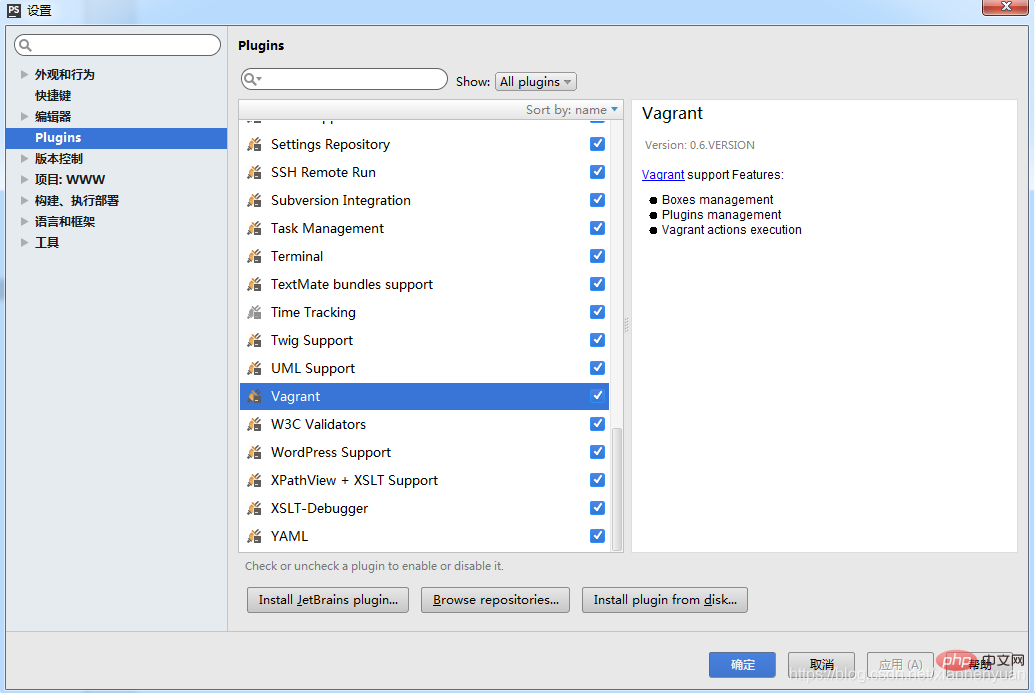Screen dimensions: 1035x693
Task: Expand the 版本控制 settings node
Action: pos(24,158)
